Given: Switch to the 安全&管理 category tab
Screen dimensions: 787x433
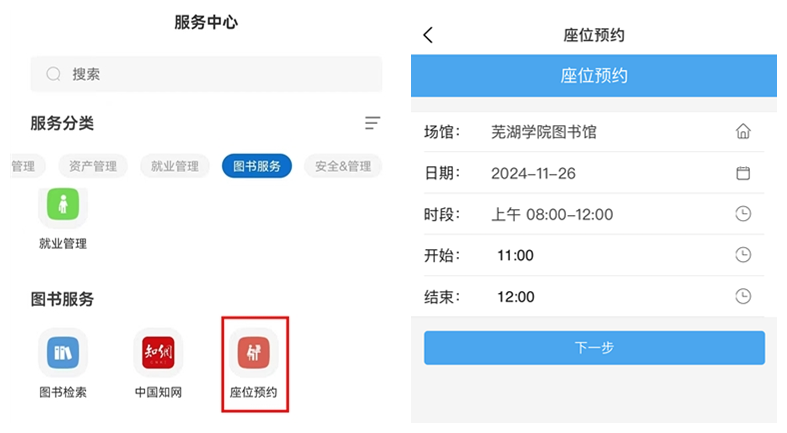Looking at the screenshot, I should [x=342, y=166].
